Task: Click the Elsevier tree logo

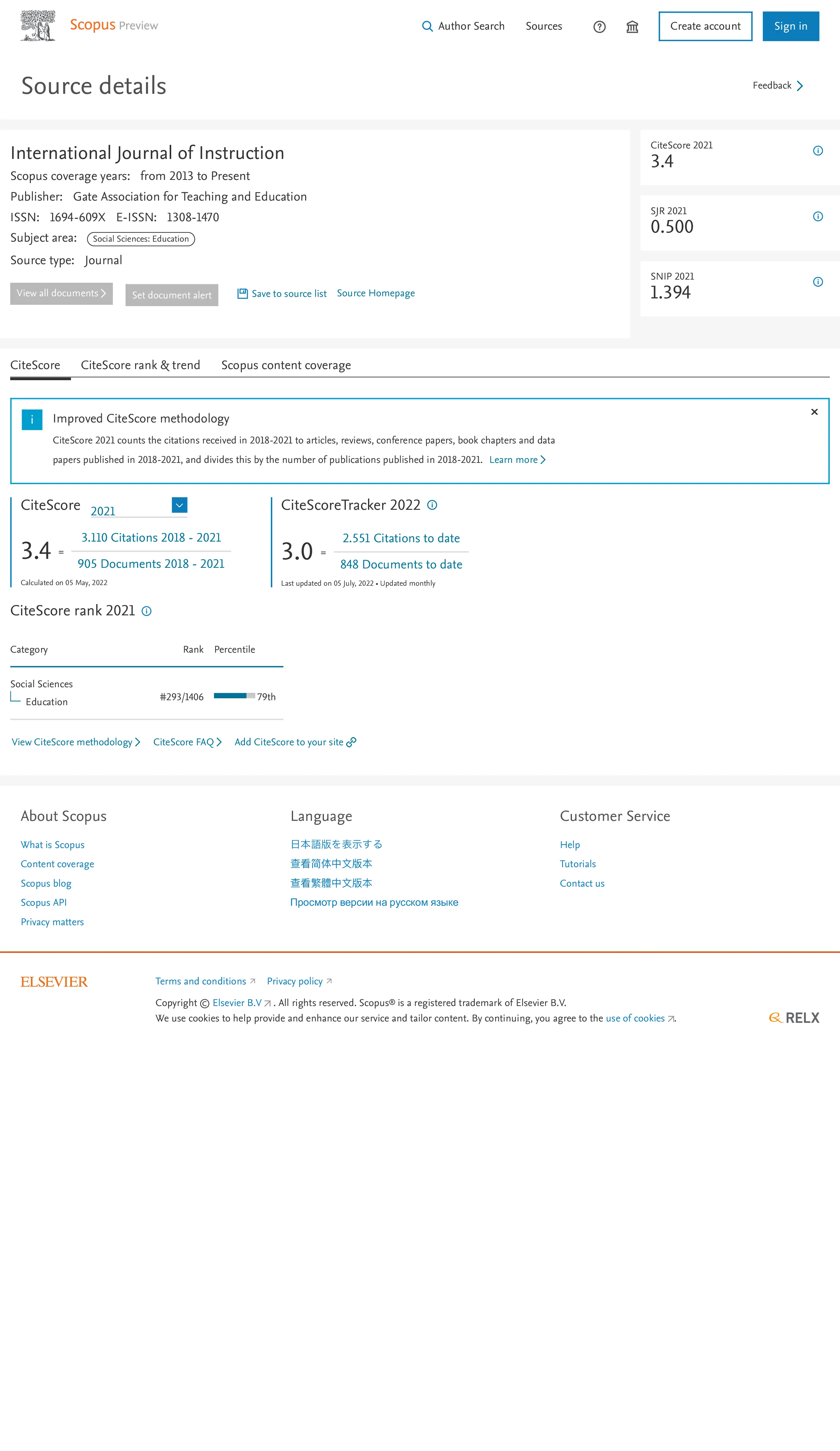Action: pos(38,26)
